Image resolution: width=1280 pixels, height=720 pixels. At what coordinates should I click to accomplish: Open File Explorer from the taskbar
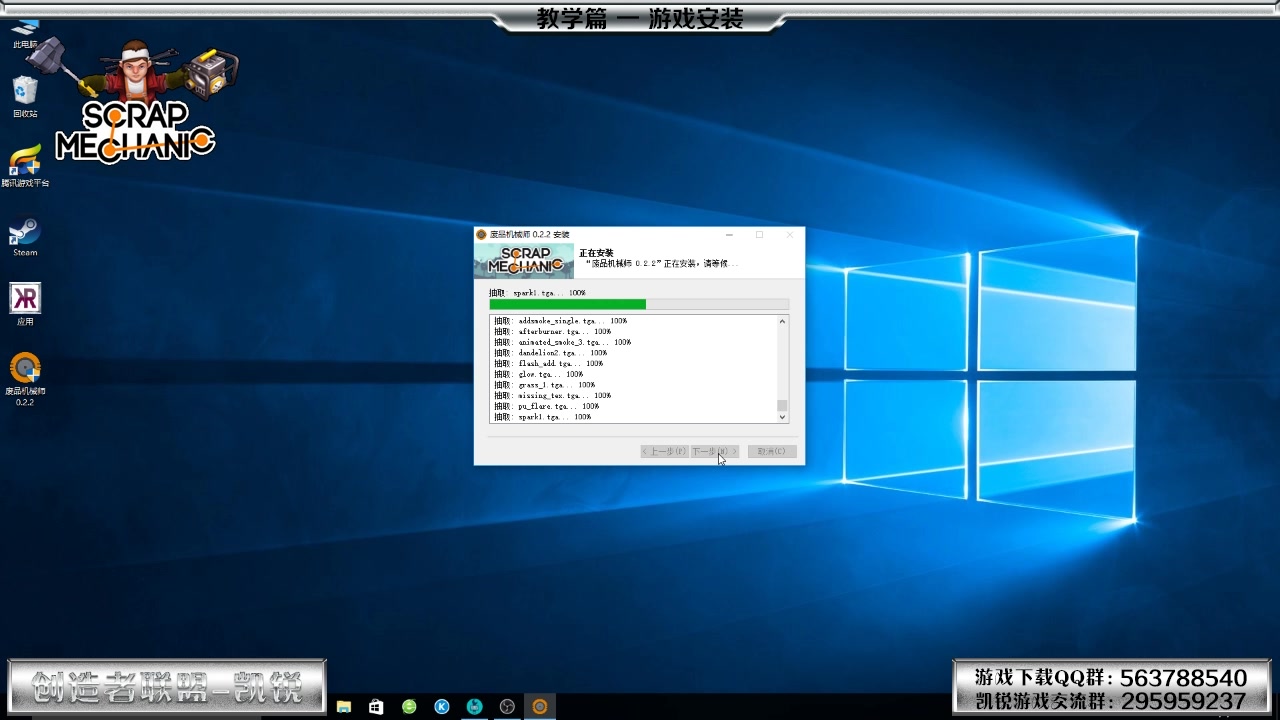[x=344, y=707]
